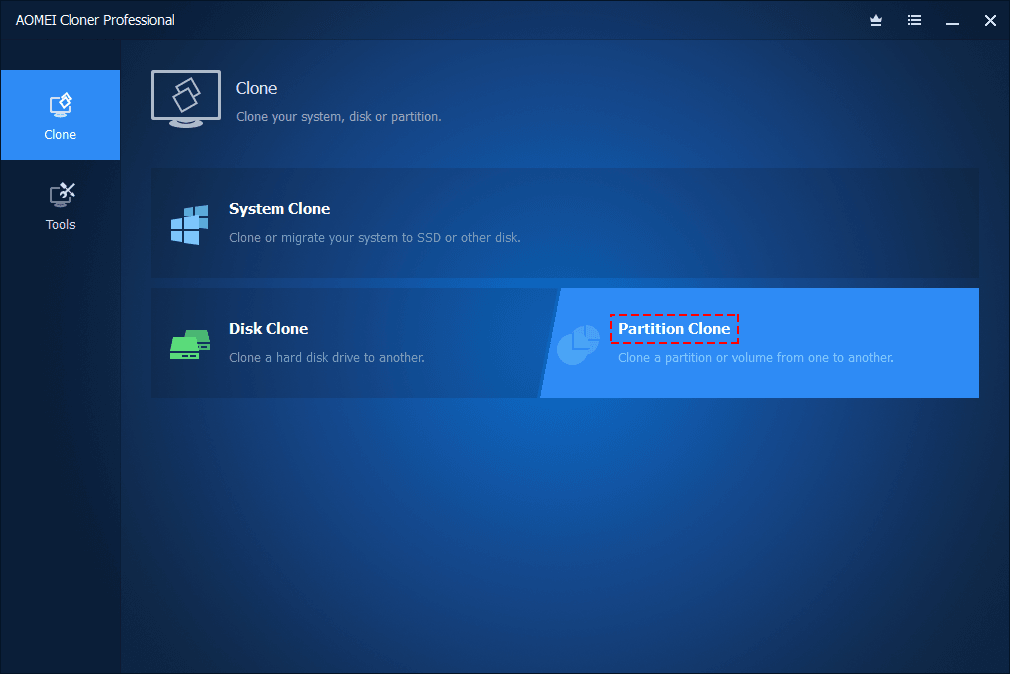Close the AOMEI Cloner window
Viewport: 1010px width, 674px height.
click(x=990, y=21)
